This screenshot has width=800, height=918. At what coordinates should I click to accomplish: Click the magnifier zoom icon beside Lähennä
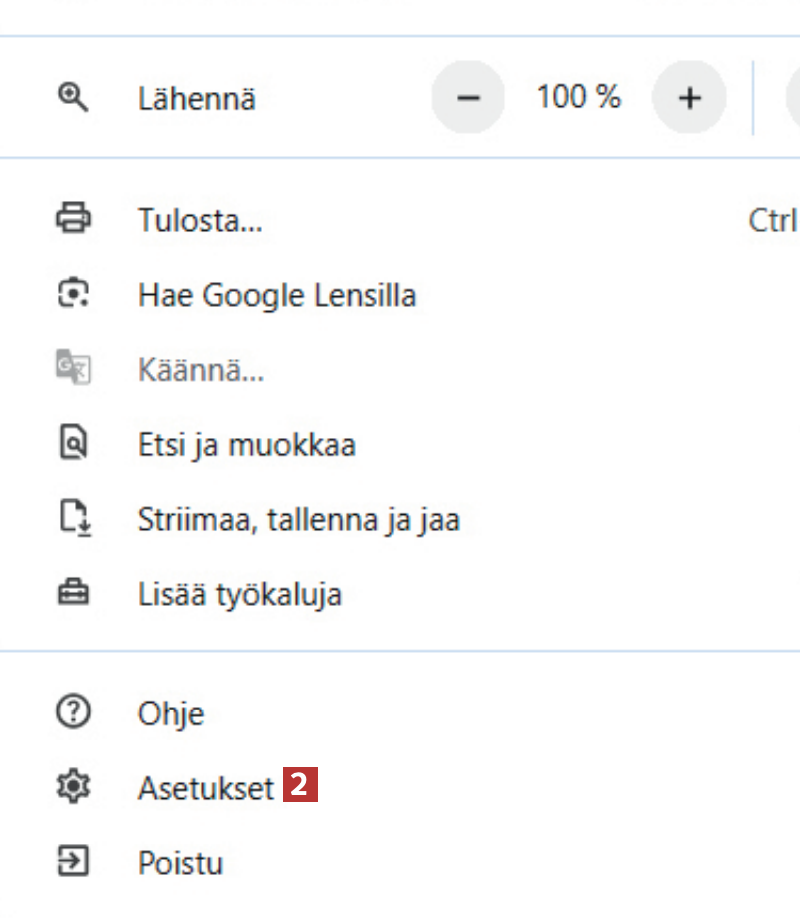click(73, 97)
